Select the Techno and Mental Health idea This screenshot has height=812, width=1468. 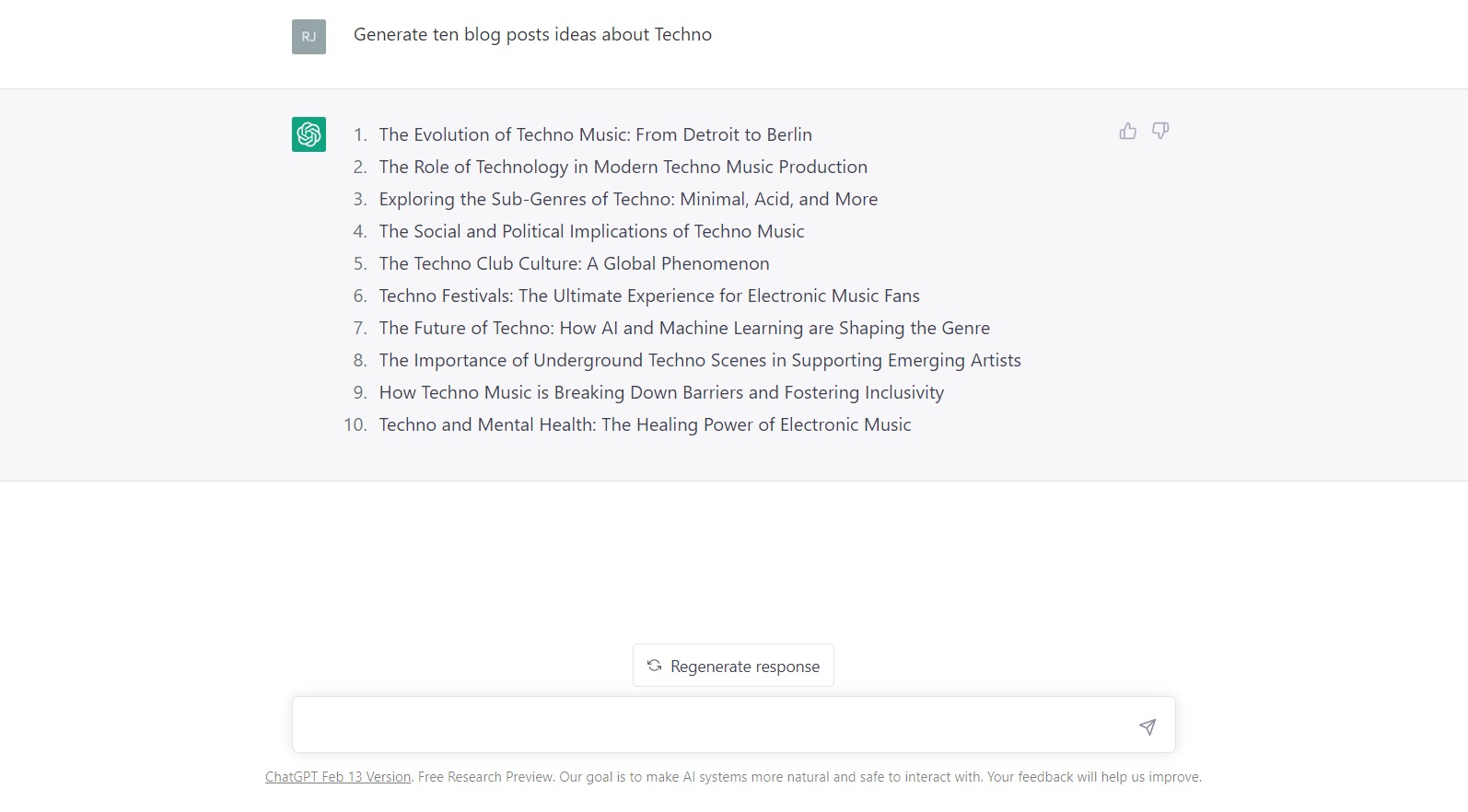click(x=645, y=425)
